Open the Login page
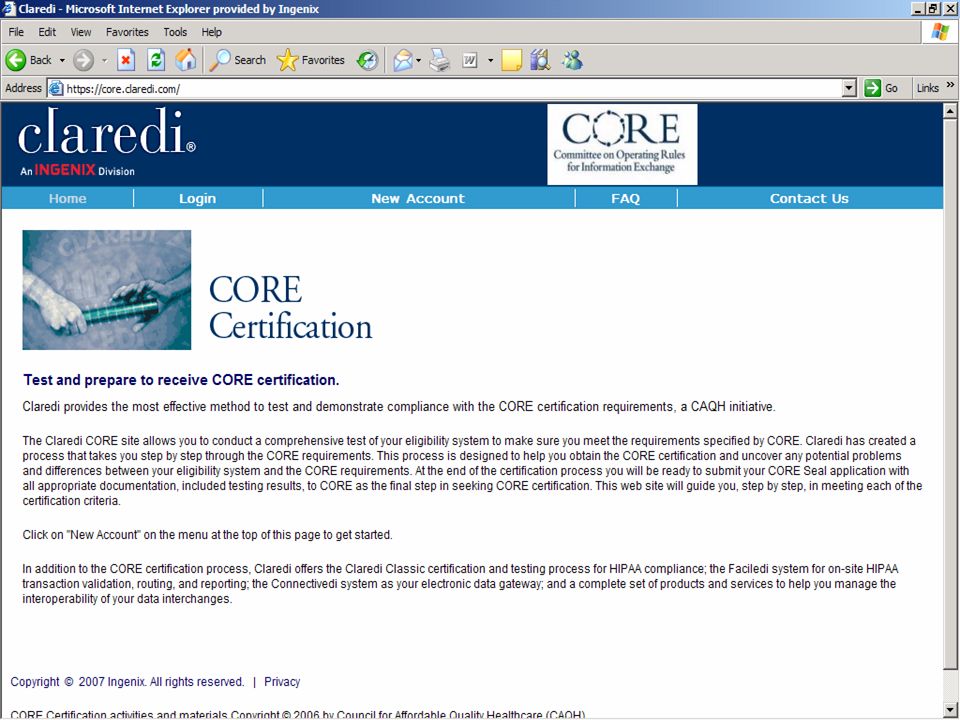The height and width of the screenshot is (720, 960). coord(197,198)
